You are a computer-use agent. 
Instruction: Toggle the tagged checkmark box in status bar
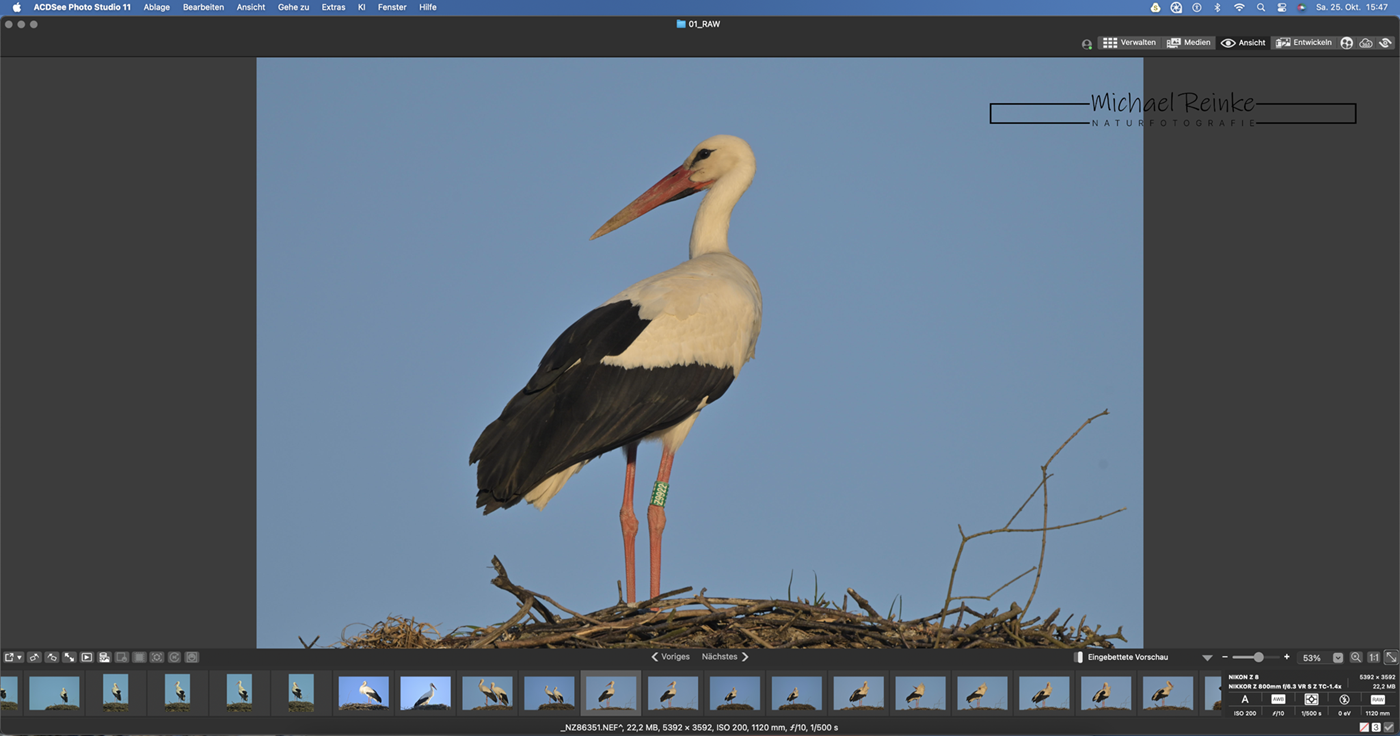coord(1389,727)
